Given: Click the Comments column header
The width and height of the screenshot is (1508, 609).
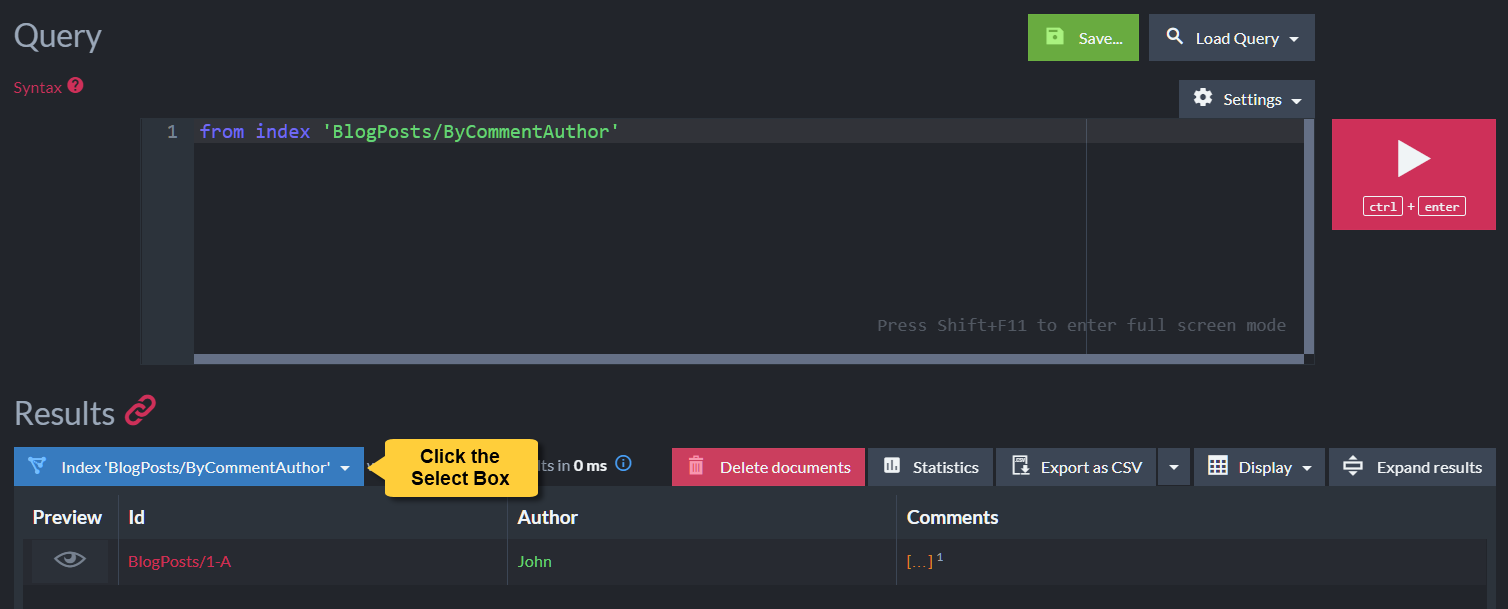Looking at the screenshot, I should tap(952, 517).
